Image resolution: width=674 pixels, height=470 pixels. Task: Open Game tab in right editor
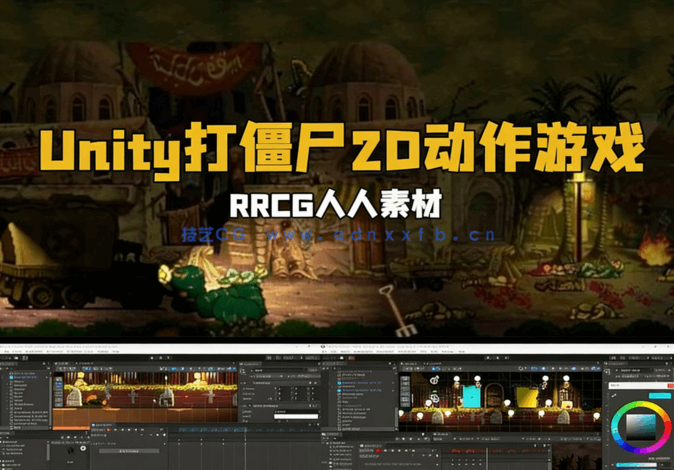point(432,363)
